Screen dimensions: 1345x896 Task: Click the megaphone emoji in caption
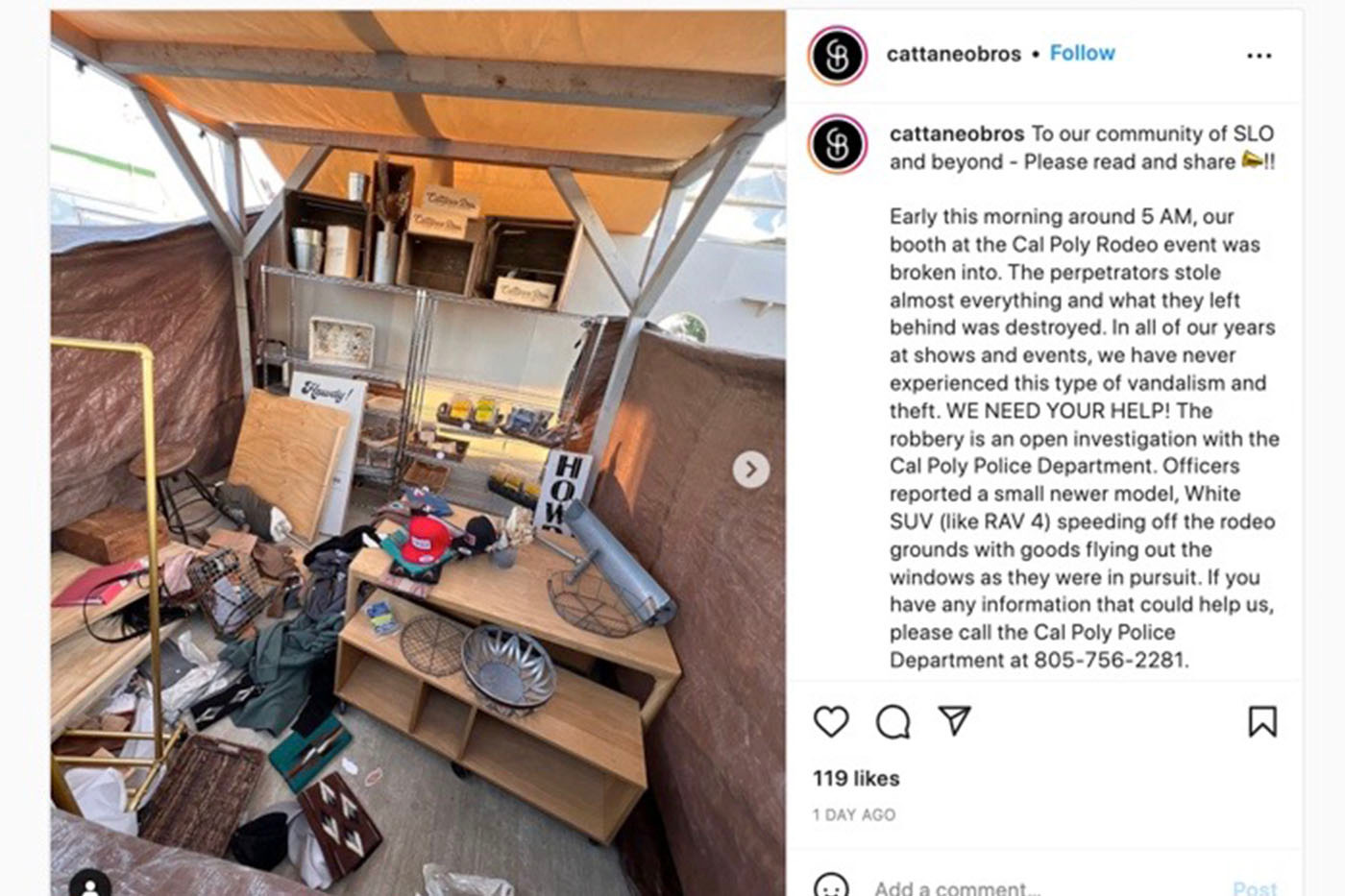click(1252, 160)
